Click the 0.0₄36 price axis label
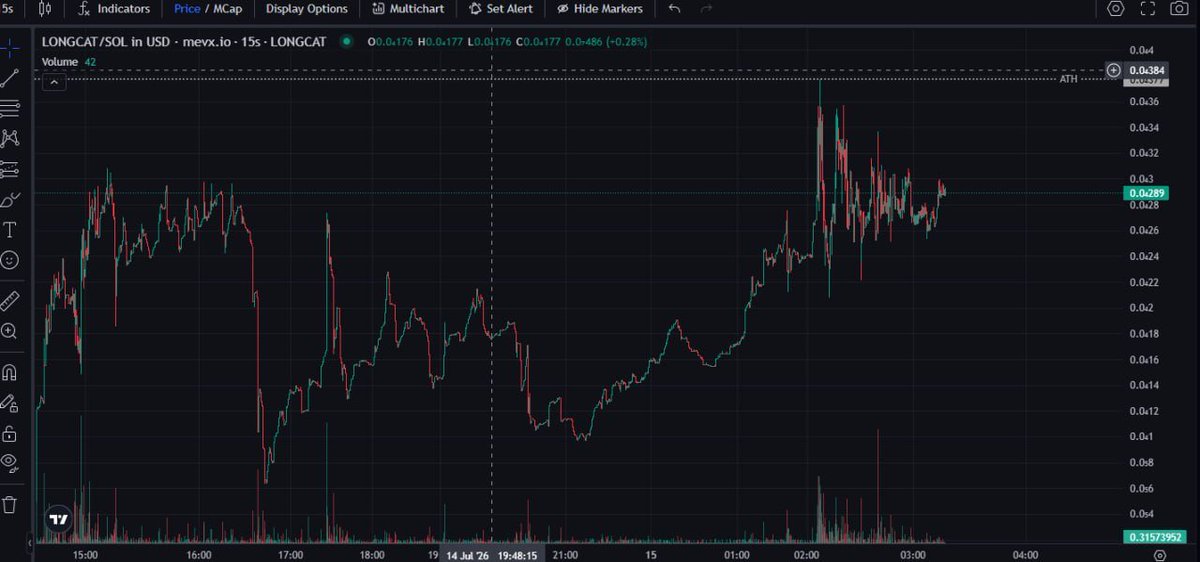This screenshot has height=562, width=1200. (x=1144, y=101)
